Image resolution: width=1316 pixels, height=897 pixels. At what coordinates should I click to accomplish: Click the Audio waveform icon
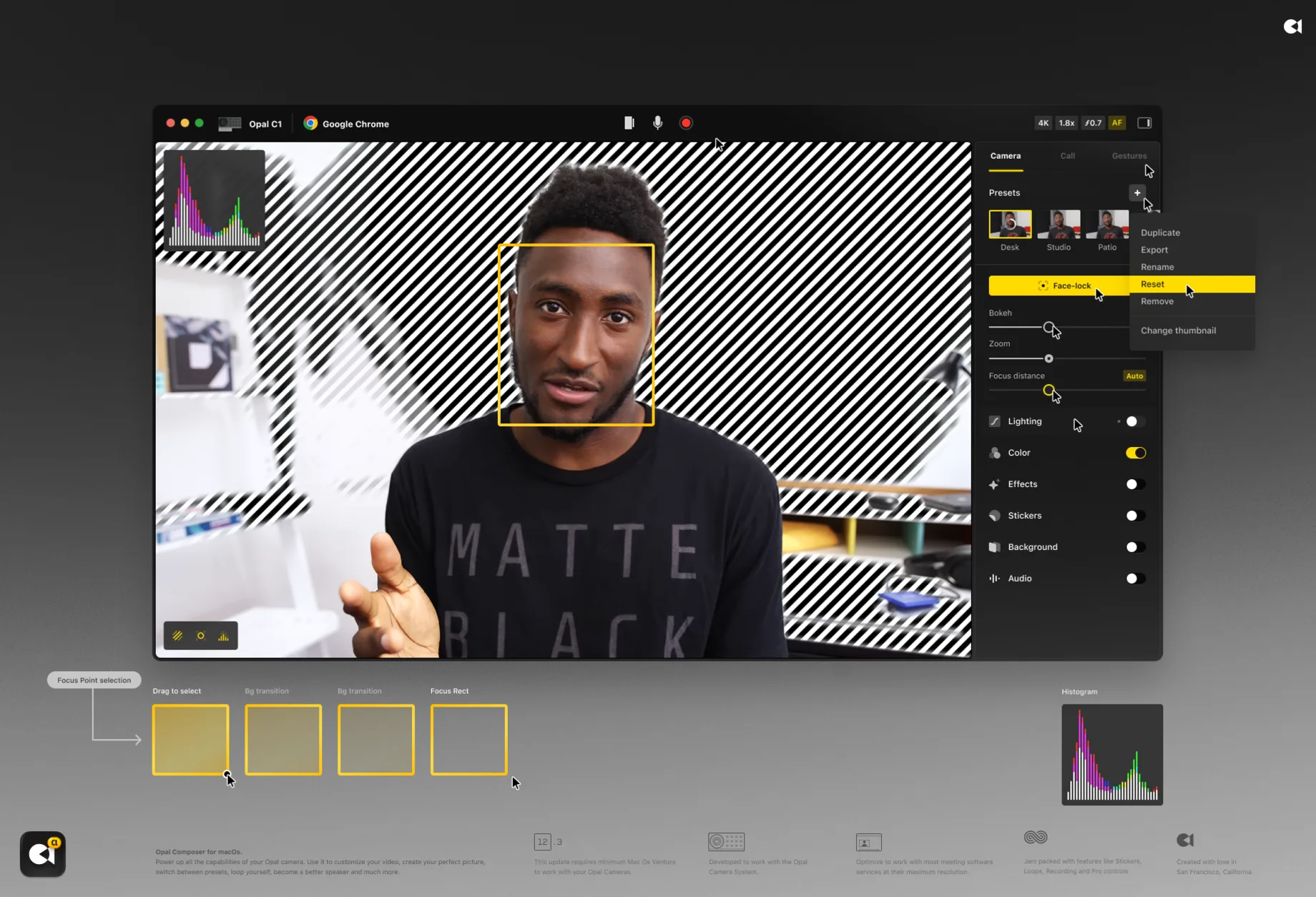995,579
